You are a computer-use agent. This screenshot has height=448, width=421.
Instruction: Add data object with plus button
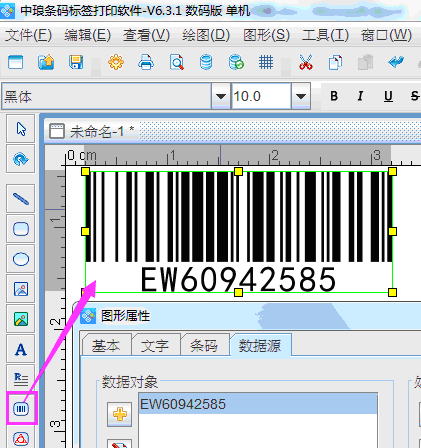(x=119, y=414)
